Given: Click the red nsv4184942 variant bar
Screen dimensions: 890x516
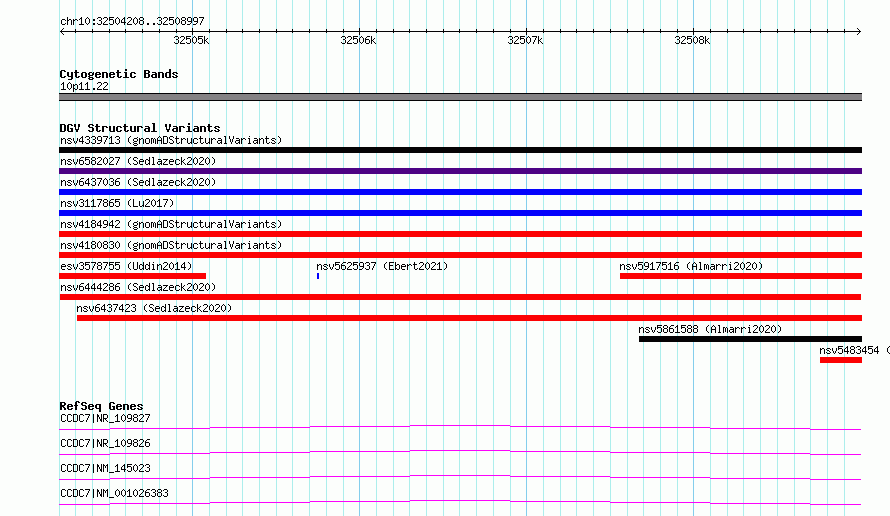Looking at the screenshot, I should click(x=460, y=234).
